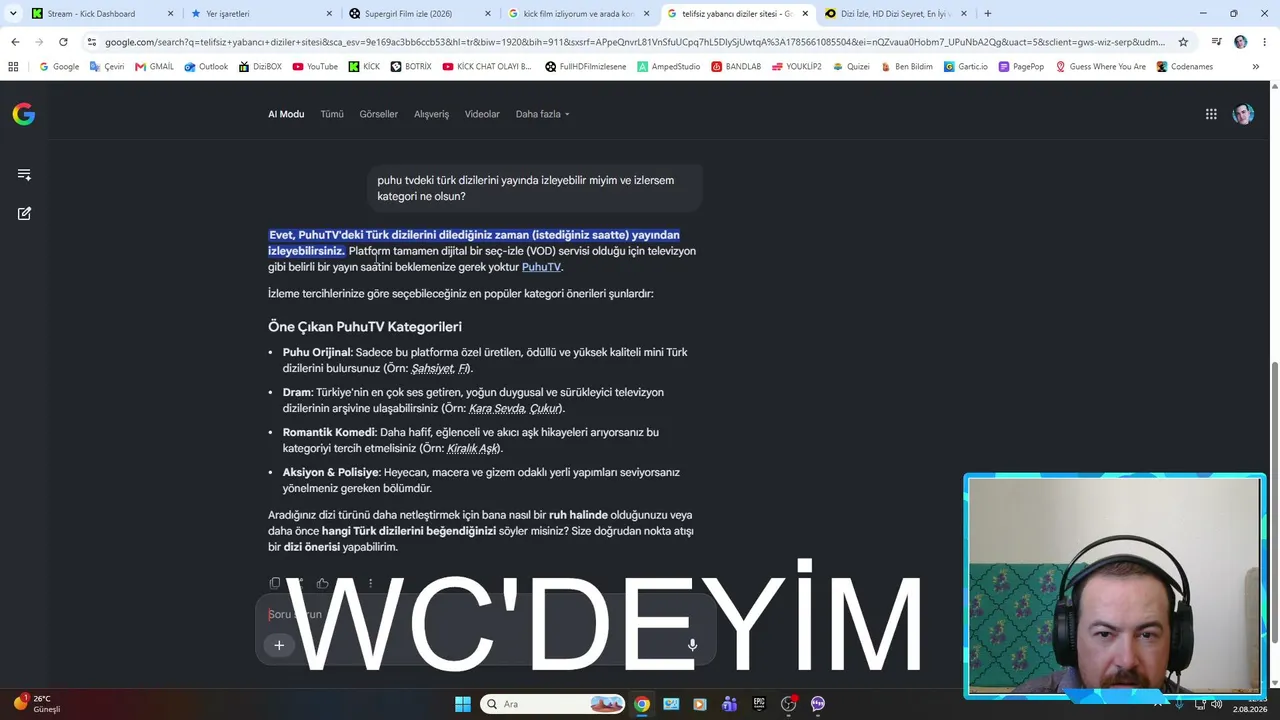Go back to the previous page

click(x=15, y=42)
